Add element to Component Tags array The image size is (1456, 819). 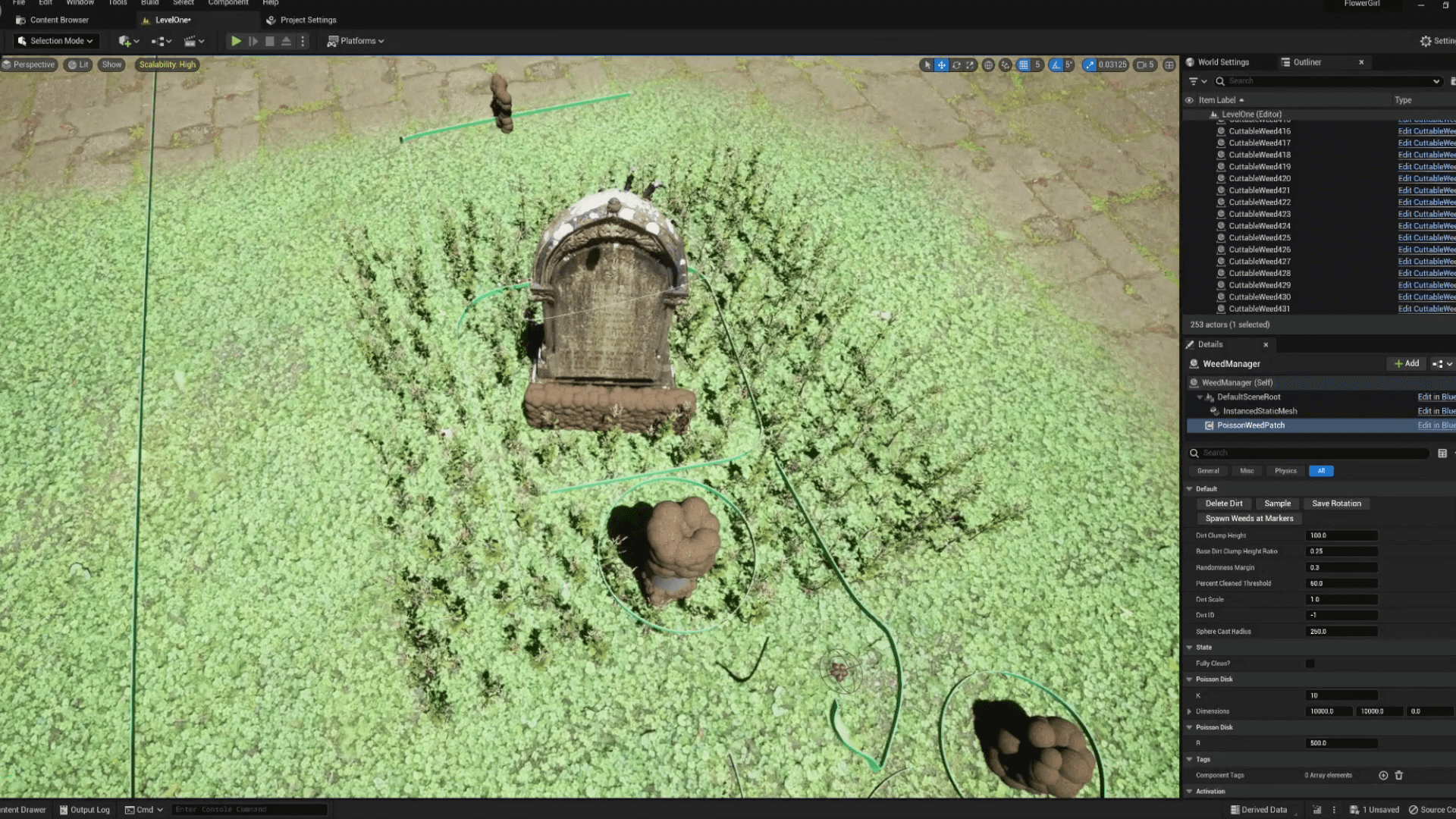click(1383, 775)
